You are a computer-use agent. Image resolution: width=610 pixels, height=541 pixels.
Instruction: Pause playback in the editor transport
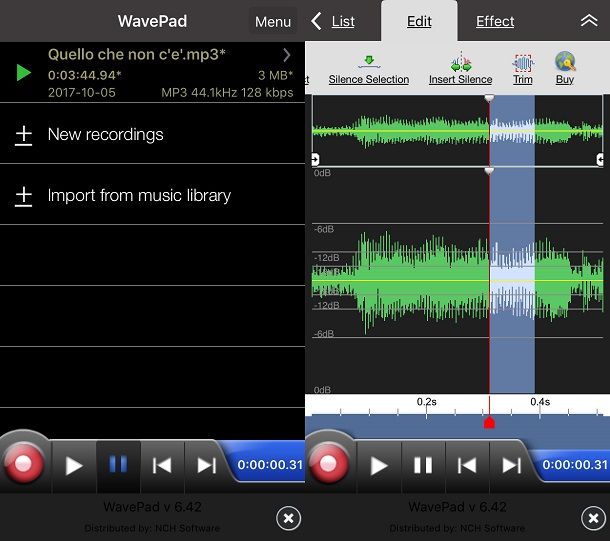(423, 466)
